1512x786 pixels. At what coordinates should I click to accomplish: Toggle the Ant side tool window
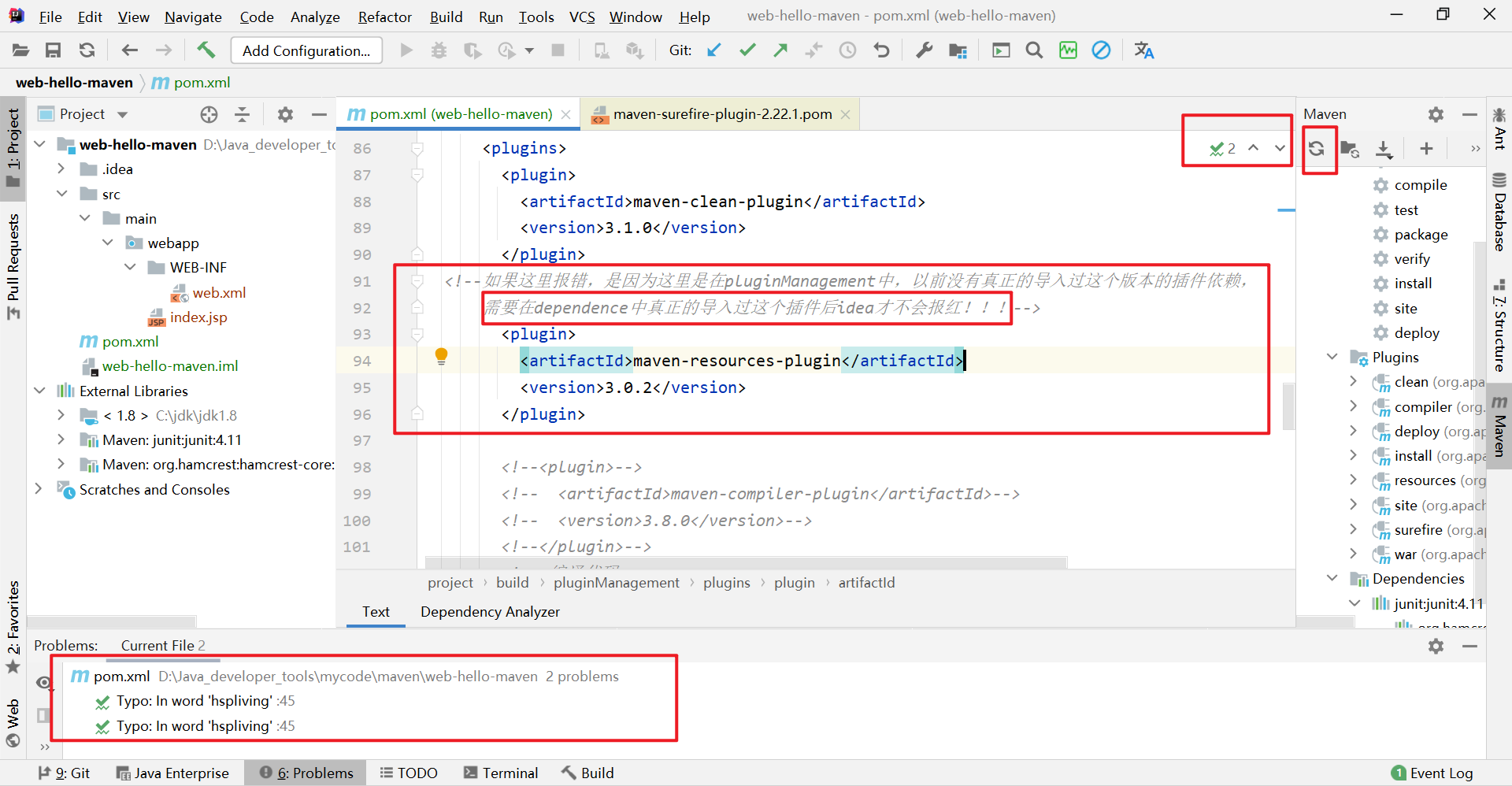(x=1499, y=128)
